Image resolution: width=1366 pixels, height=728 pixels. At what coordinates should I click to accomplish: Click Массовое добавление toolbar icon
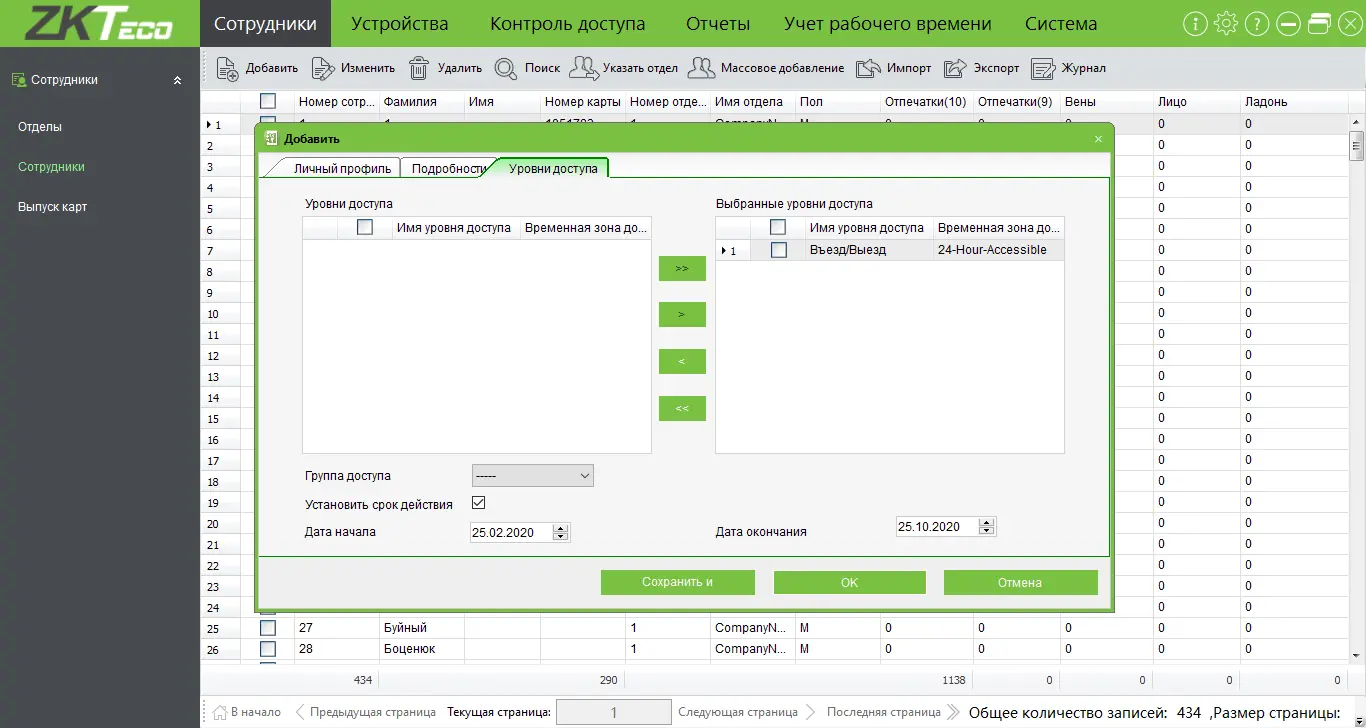point(703,68)
